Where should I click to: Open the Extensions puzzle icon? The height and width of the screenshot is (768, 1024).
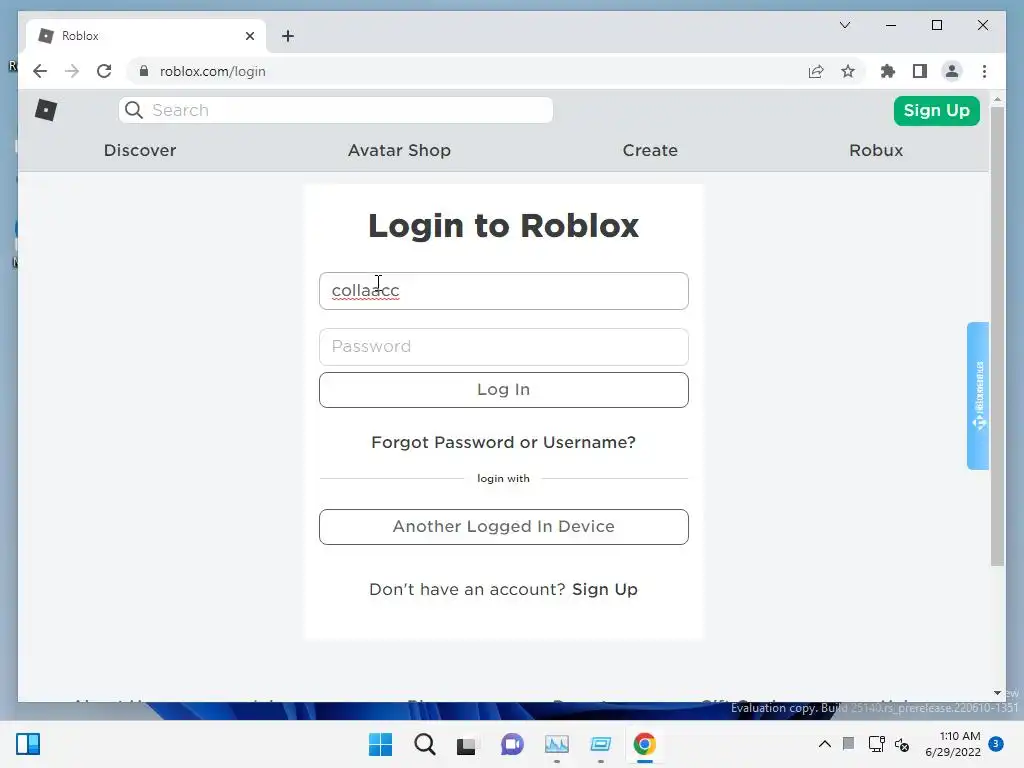point(888,71)
